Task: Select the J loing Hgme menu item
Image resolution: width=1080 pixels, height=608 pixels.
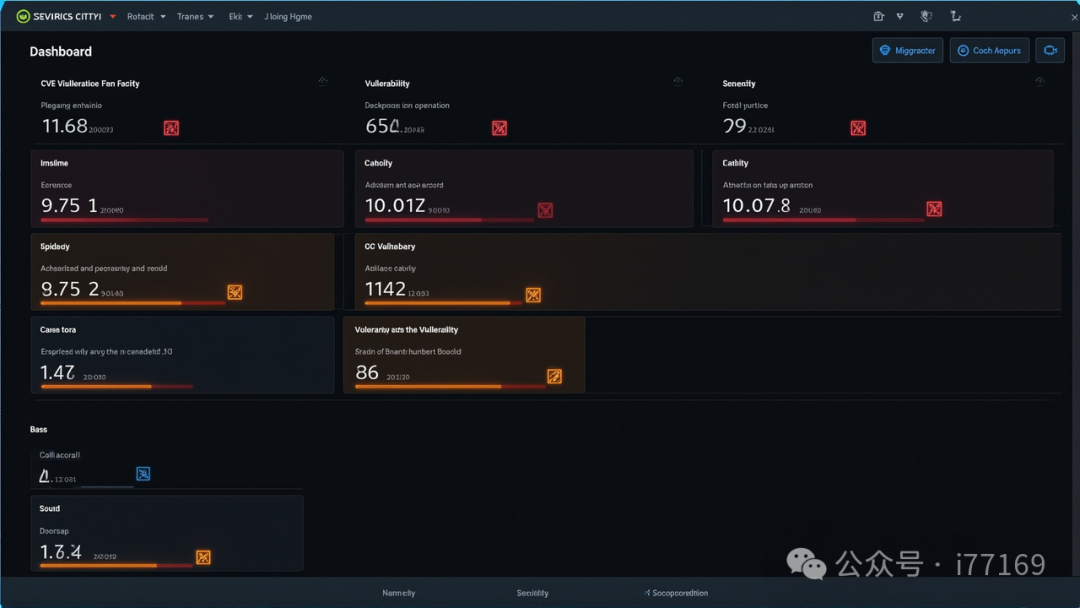Action: pyautogui.click(x=288, y=17)
